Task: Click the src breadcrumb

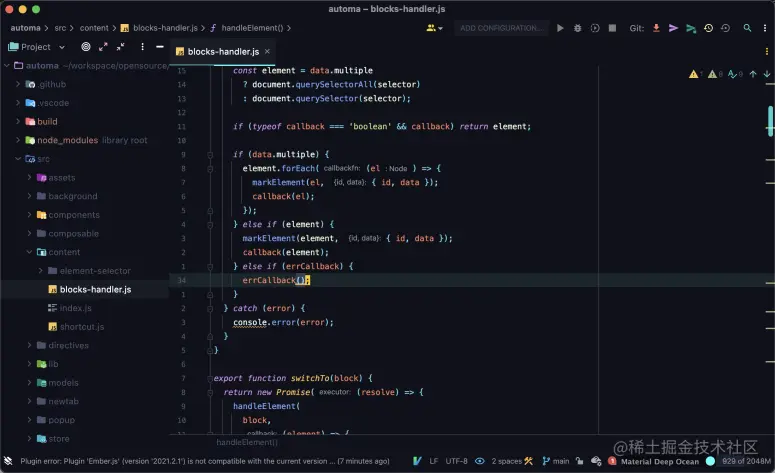Action: [x=60, y=28]
